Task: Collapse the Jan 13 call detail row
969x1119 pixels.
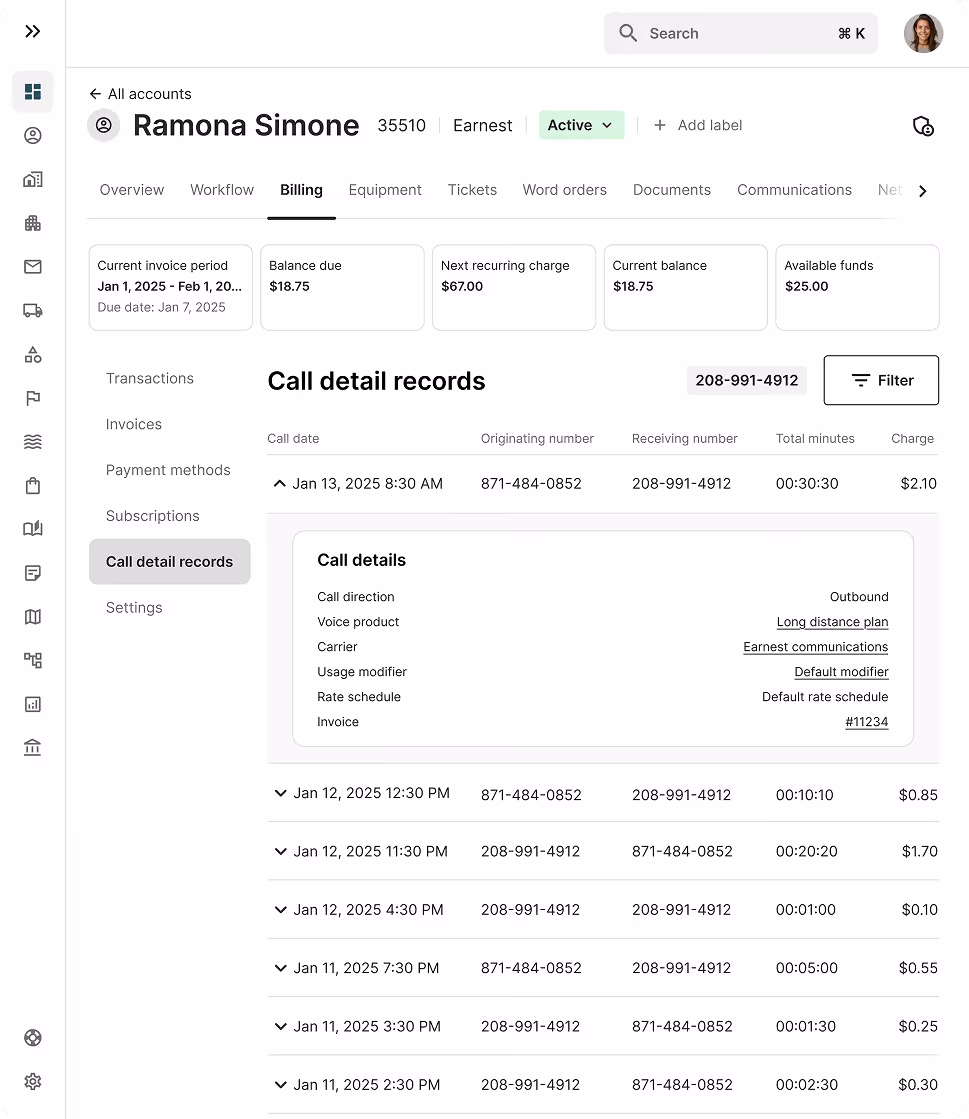Action: click(279, 483)
